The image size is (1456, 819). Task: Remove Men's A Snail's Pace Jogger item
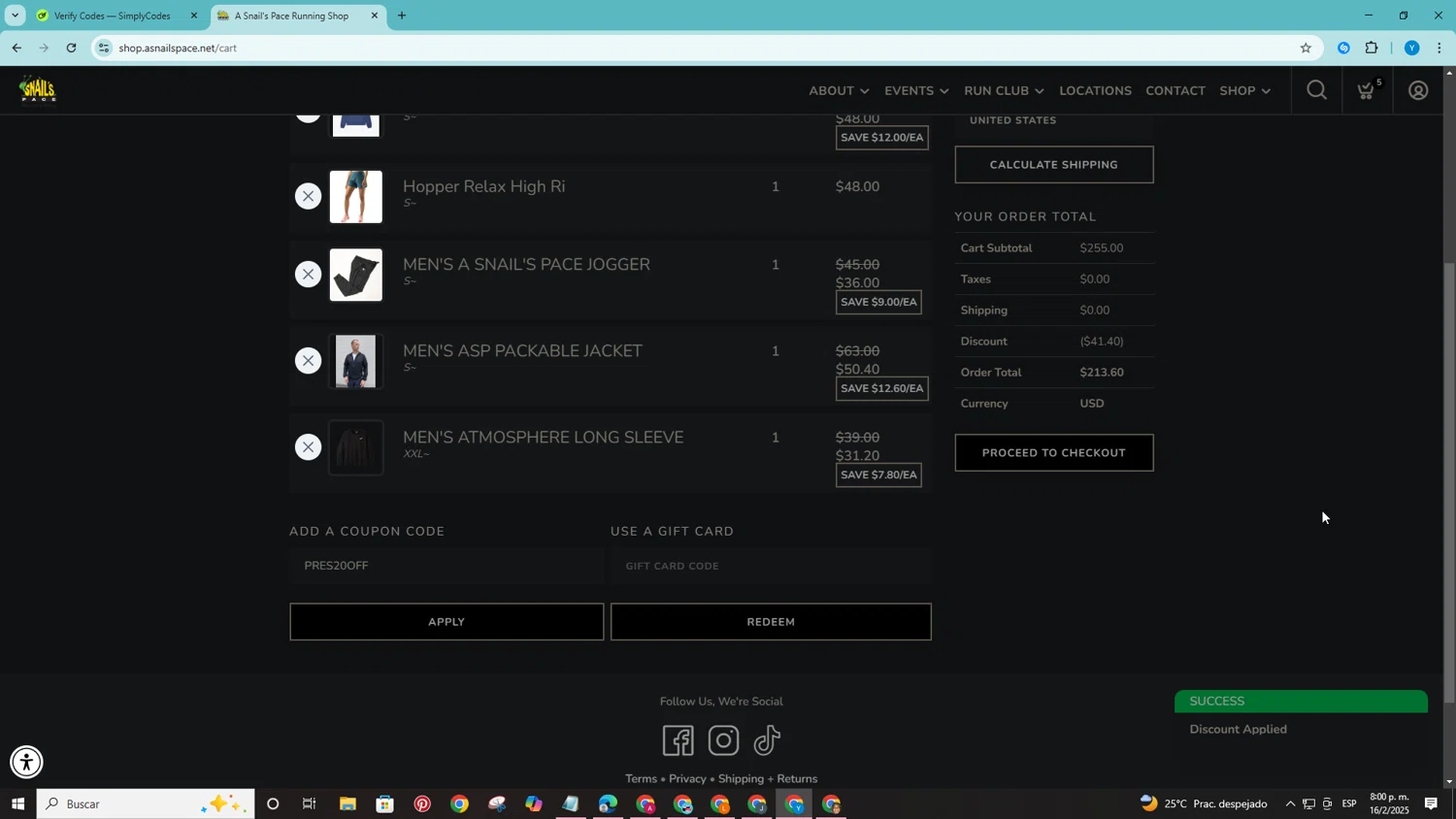pos(308,275)
